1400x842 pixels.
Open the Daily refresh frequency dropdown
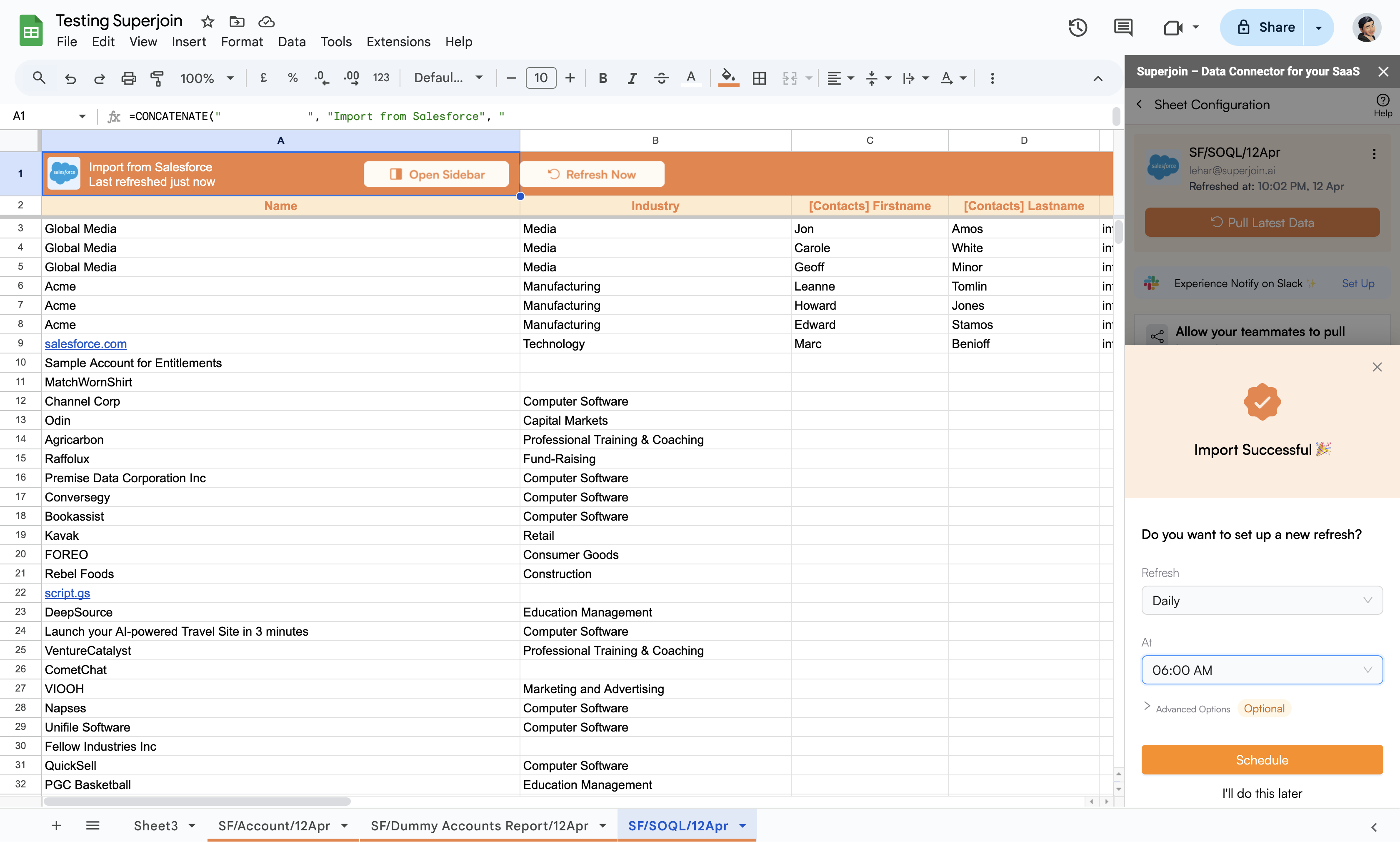[x=1262, y=600]
